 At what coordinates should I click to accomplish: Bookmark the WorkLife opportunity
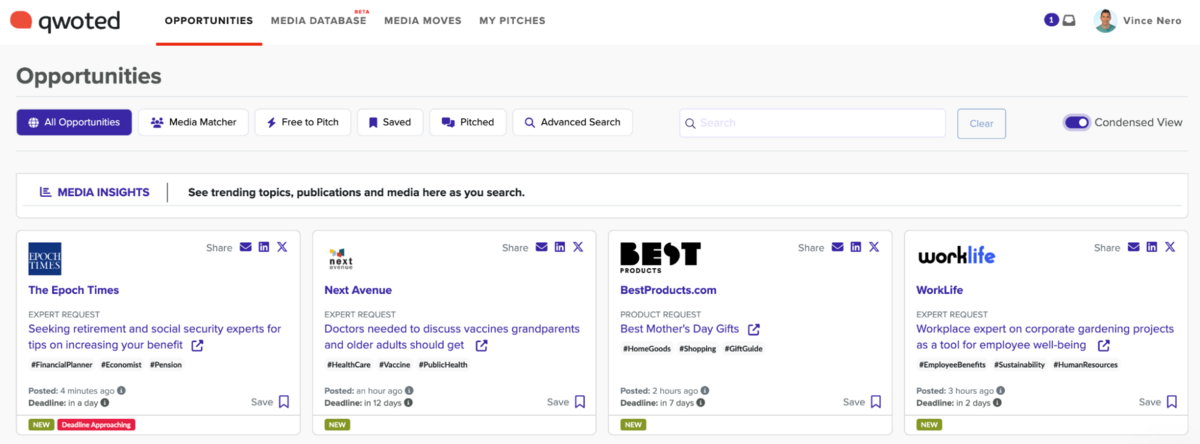pyautogui.click(x=1172, y=402)
